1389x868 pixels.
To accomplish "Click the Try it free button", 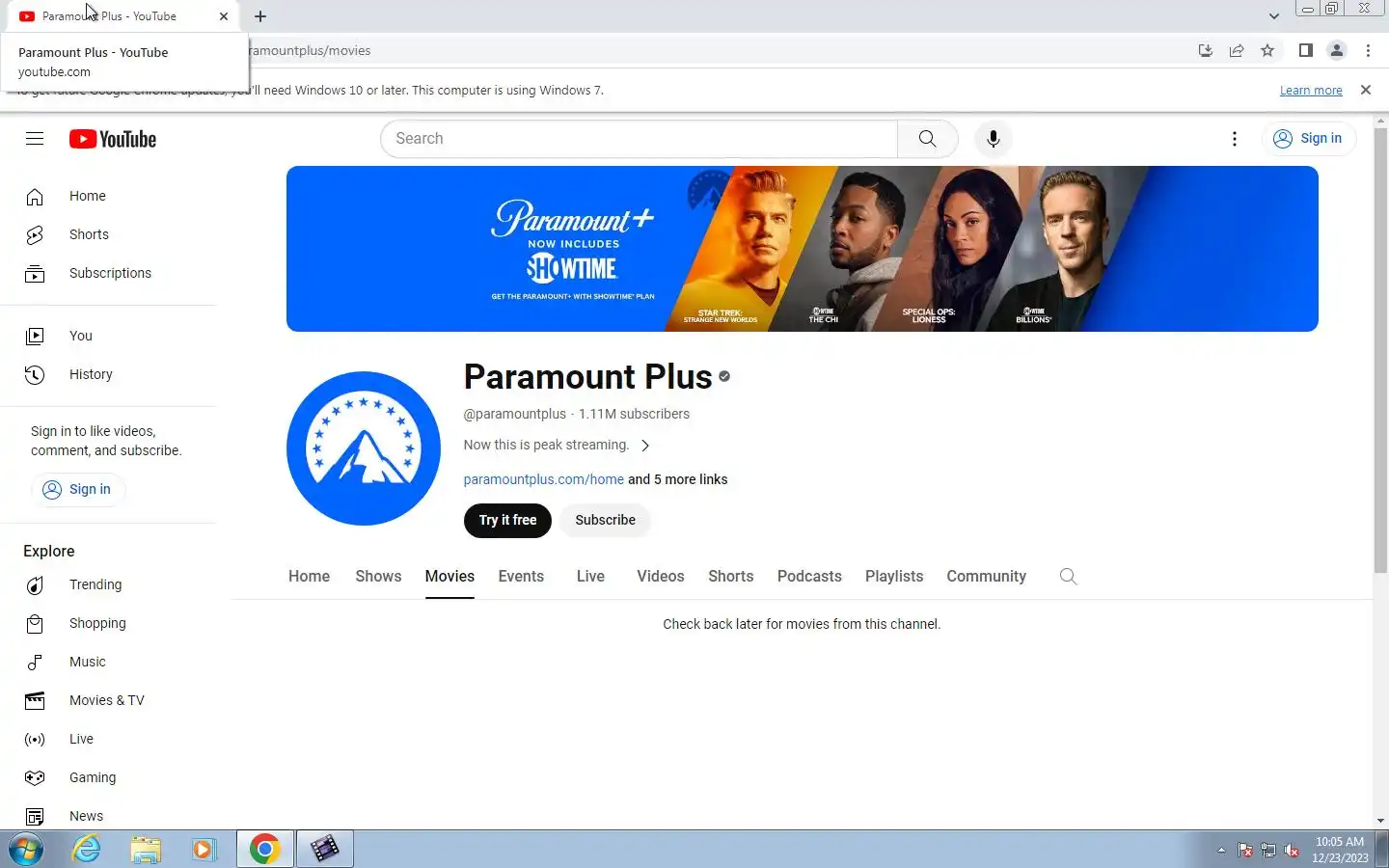I will (507, 520).
